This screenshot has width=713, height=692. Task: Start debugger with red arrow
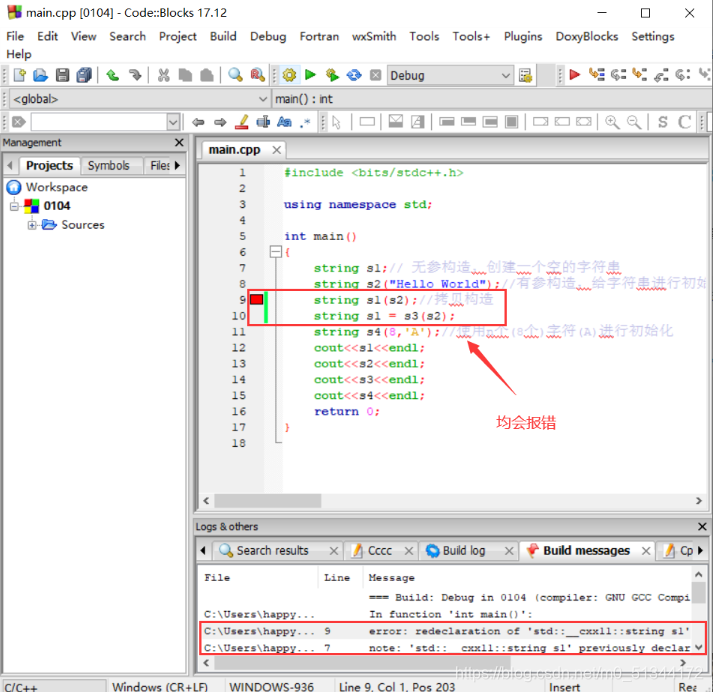tap(575, 75)
